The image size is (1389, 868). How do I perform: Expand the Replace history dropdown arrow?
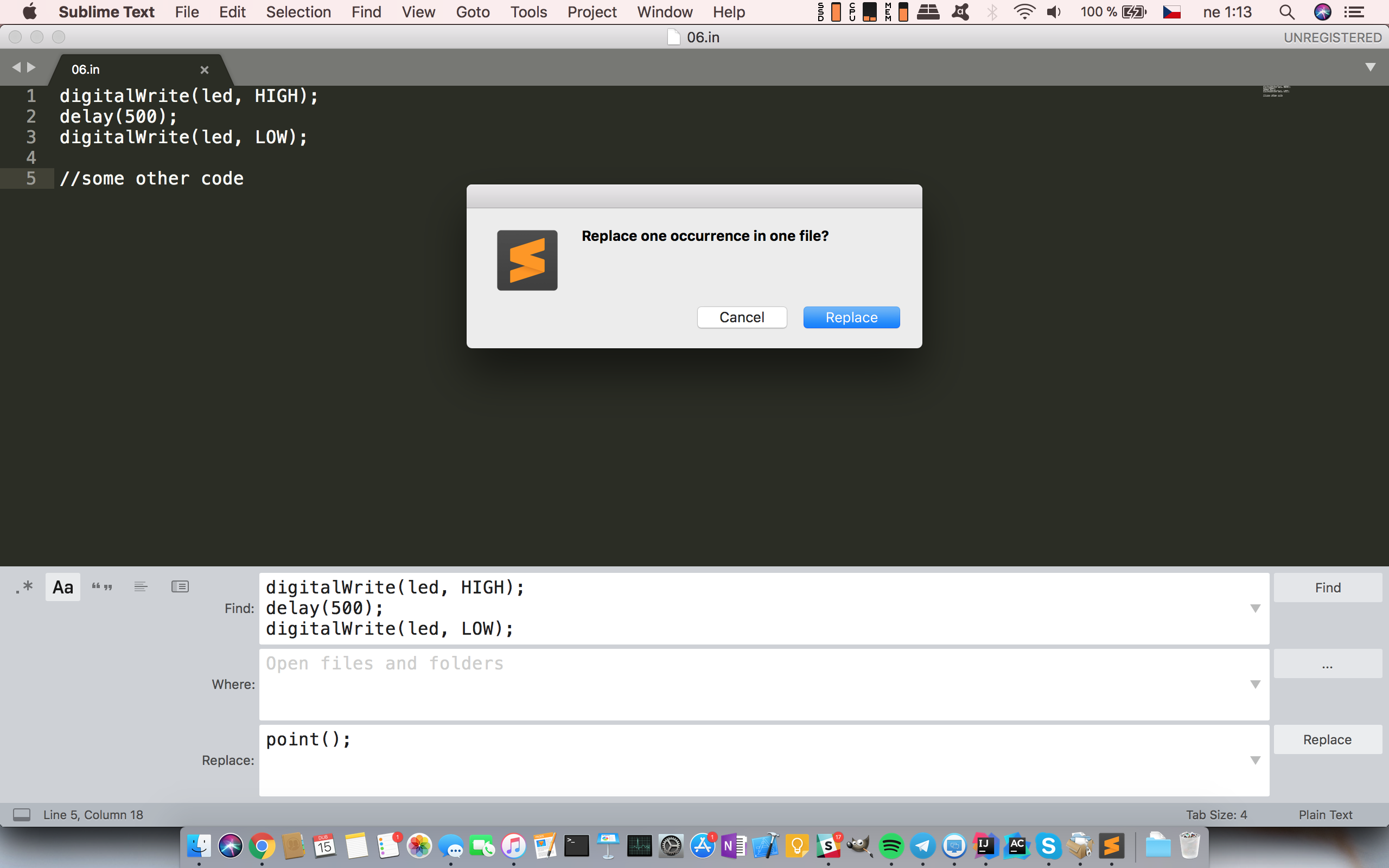pyautogui.click(x=1256, y=760)
